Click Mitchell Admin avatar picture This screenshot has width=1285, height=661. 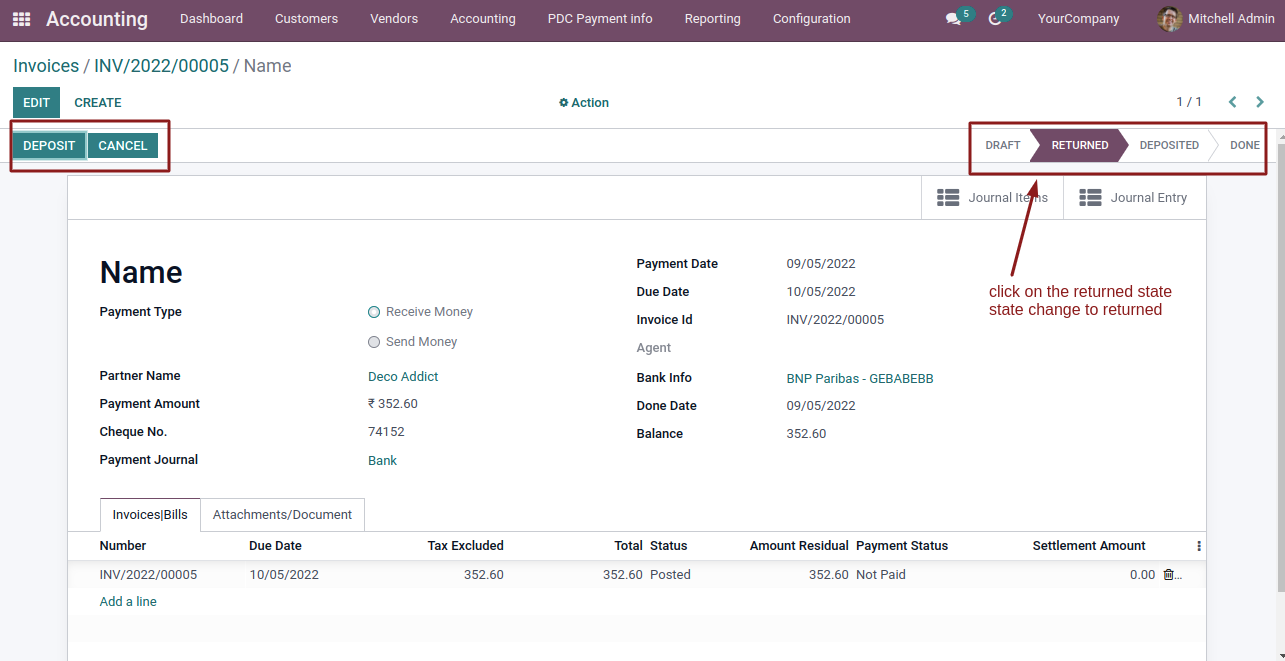pyautogui.click(x=1169, y=19)
